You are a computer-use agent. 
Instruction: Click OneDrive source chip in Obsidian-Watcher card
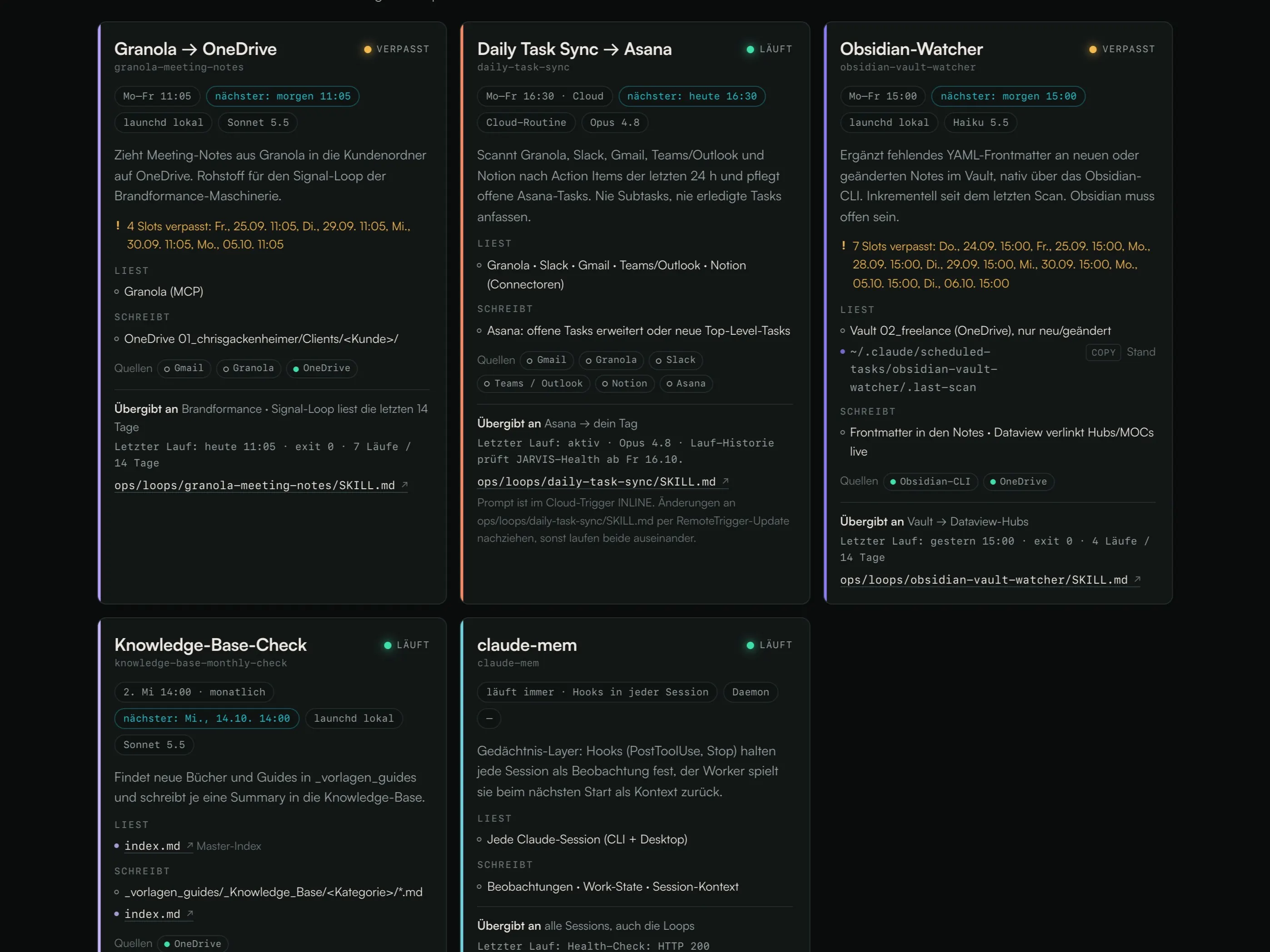coord(1019,482)
